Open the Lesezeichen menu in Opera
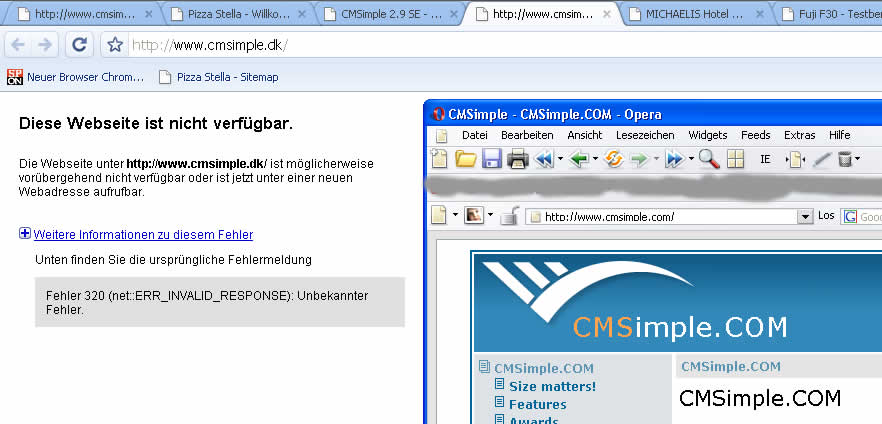 (645, 135)
